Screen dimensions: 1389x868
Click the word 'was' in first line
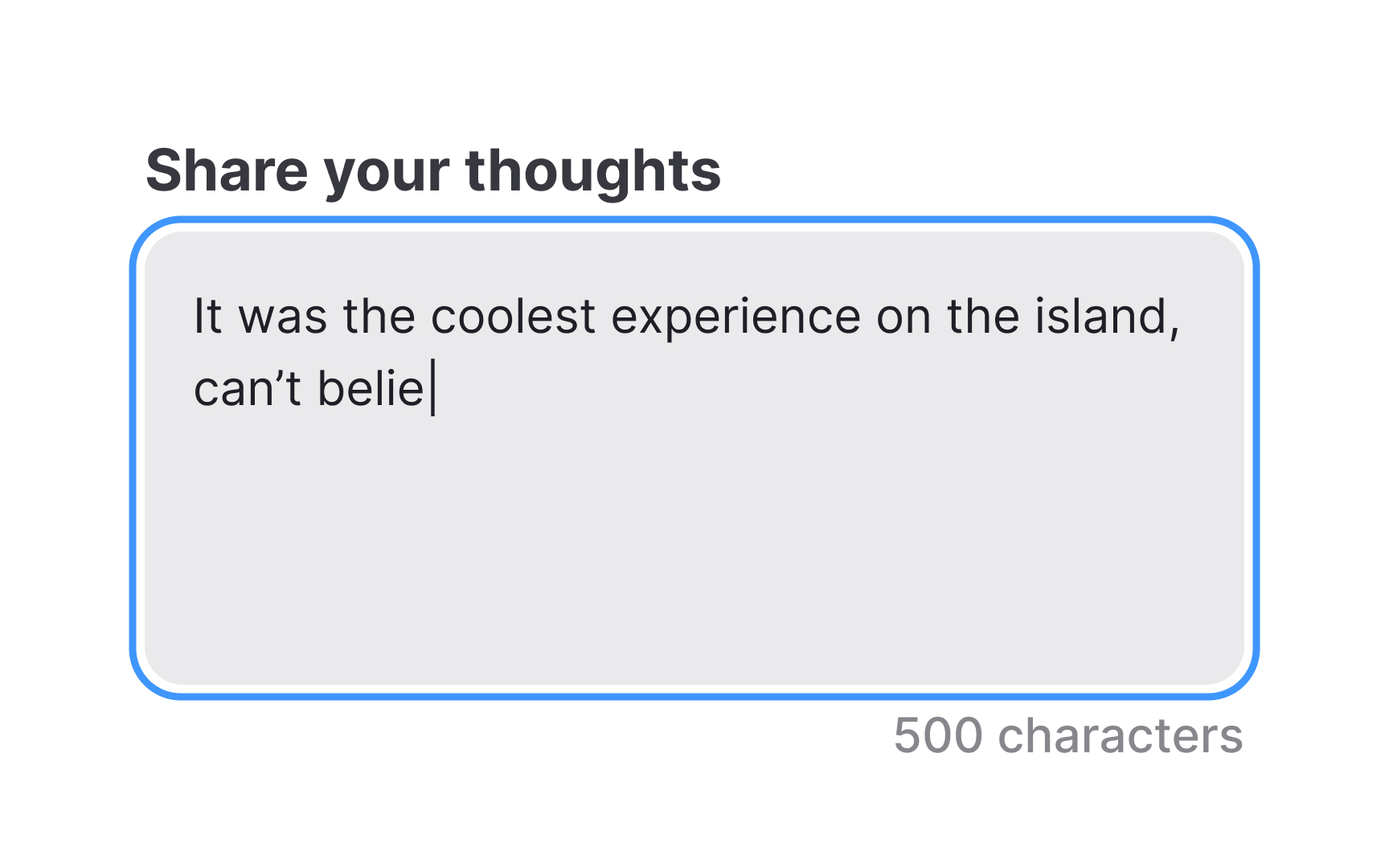(x=283, y=317)
